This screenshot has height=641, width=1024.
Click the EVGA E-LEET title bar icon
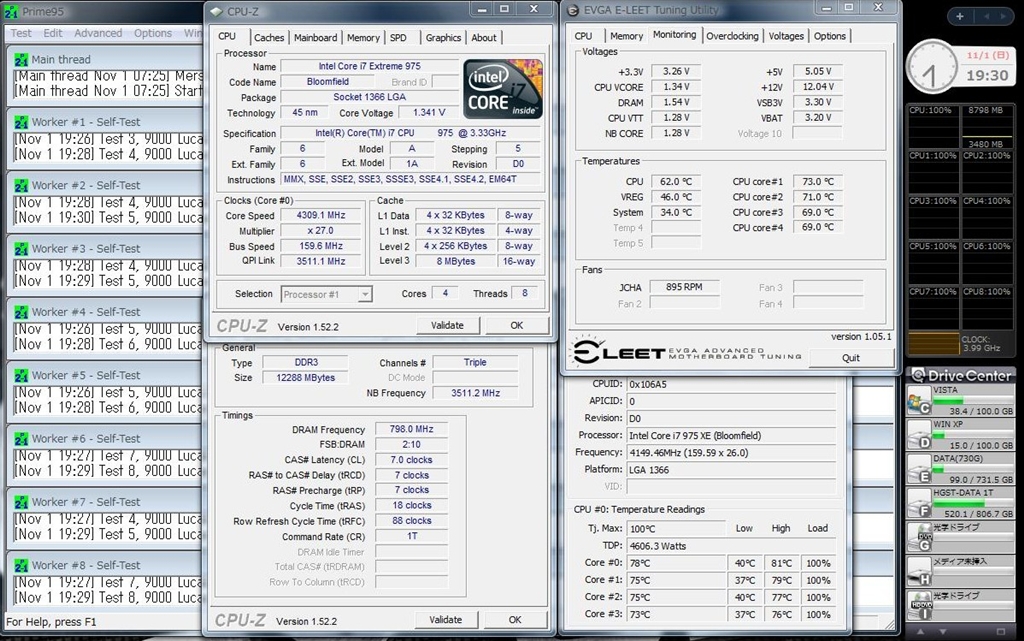click(574, 11)
